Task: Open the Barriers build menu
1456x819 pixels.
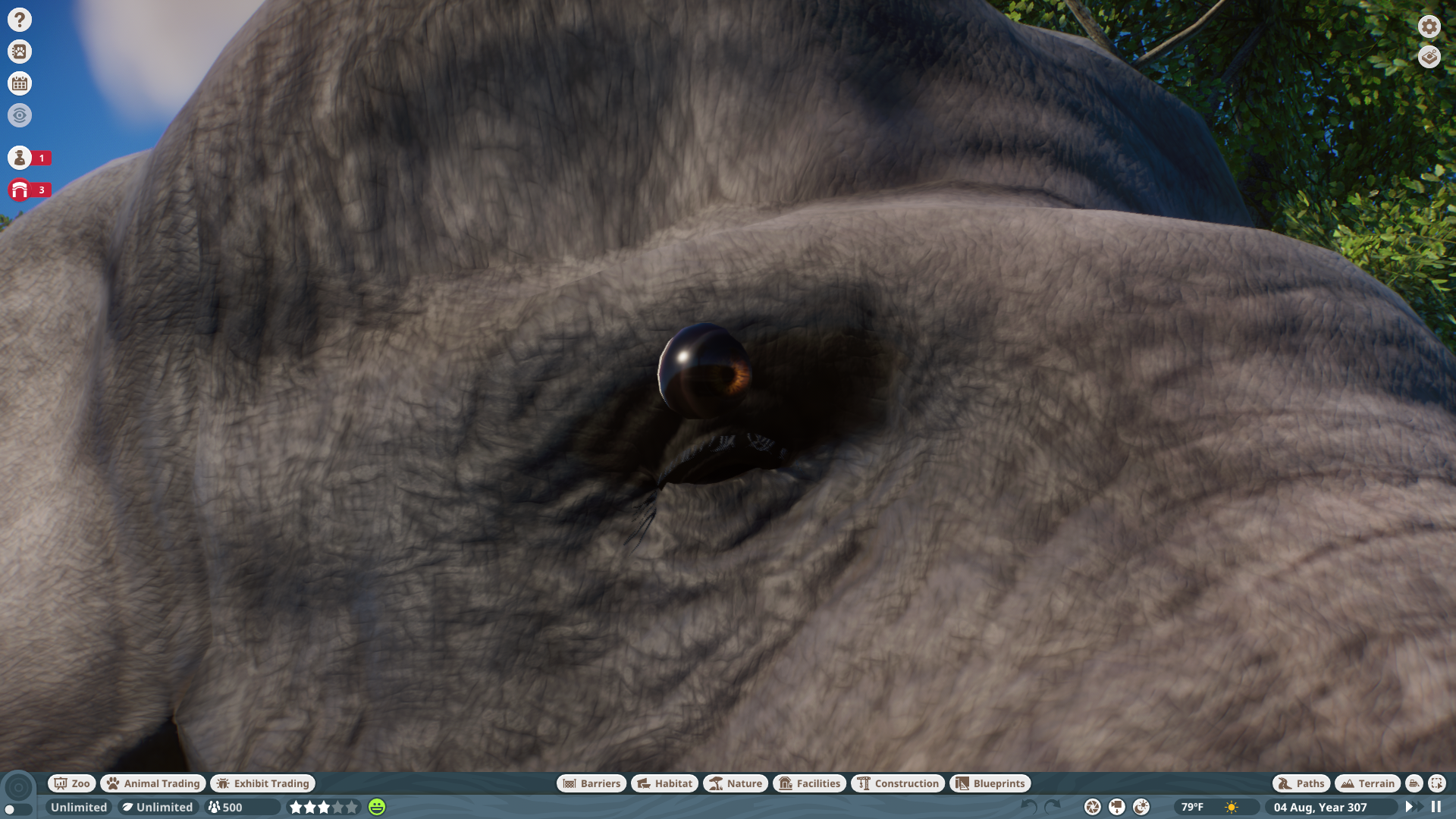Action: (x=591, y=783)
